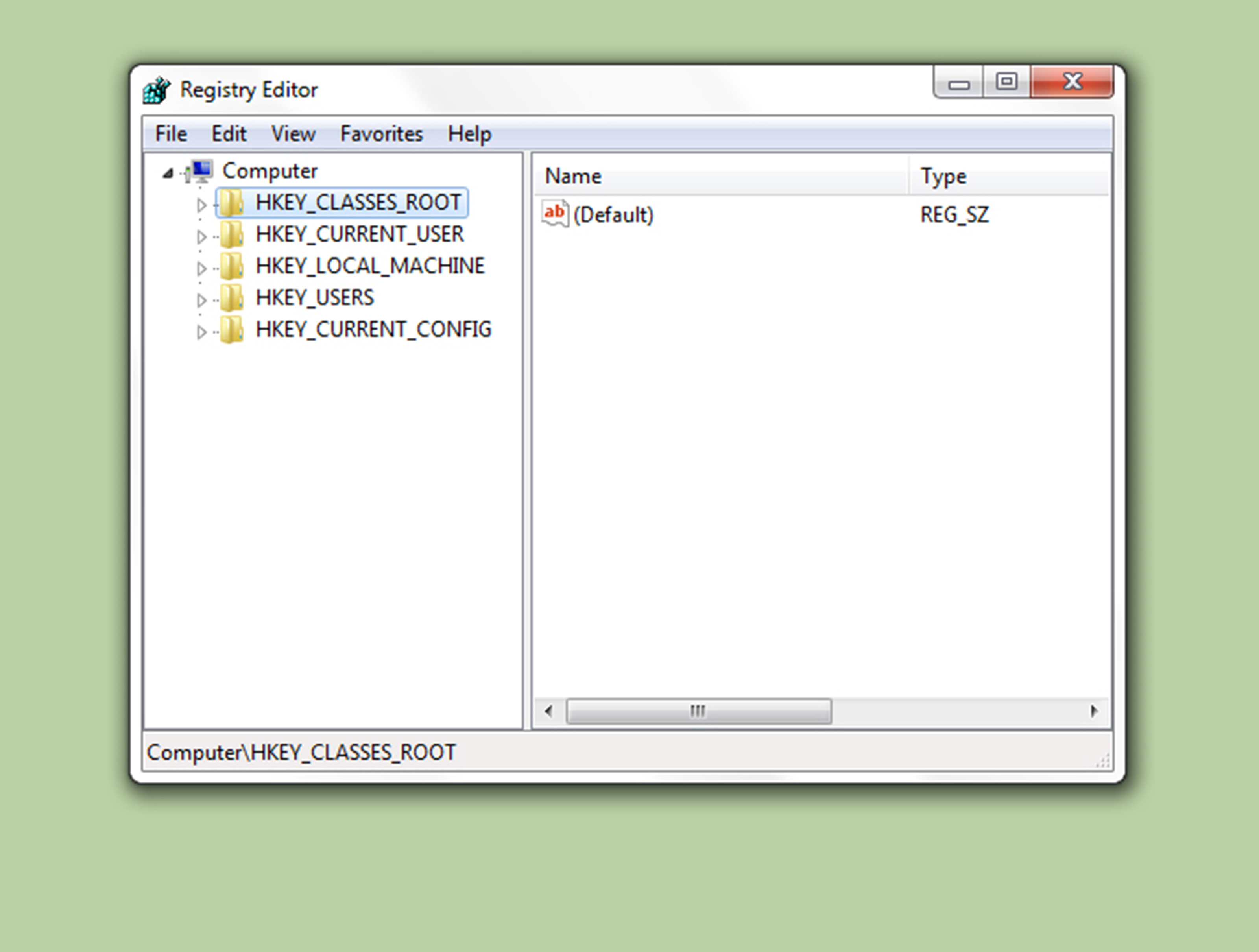This screenshot has height=952, width=1259.
Task: Click the scroll right arrow
Action: (1093, 711)
